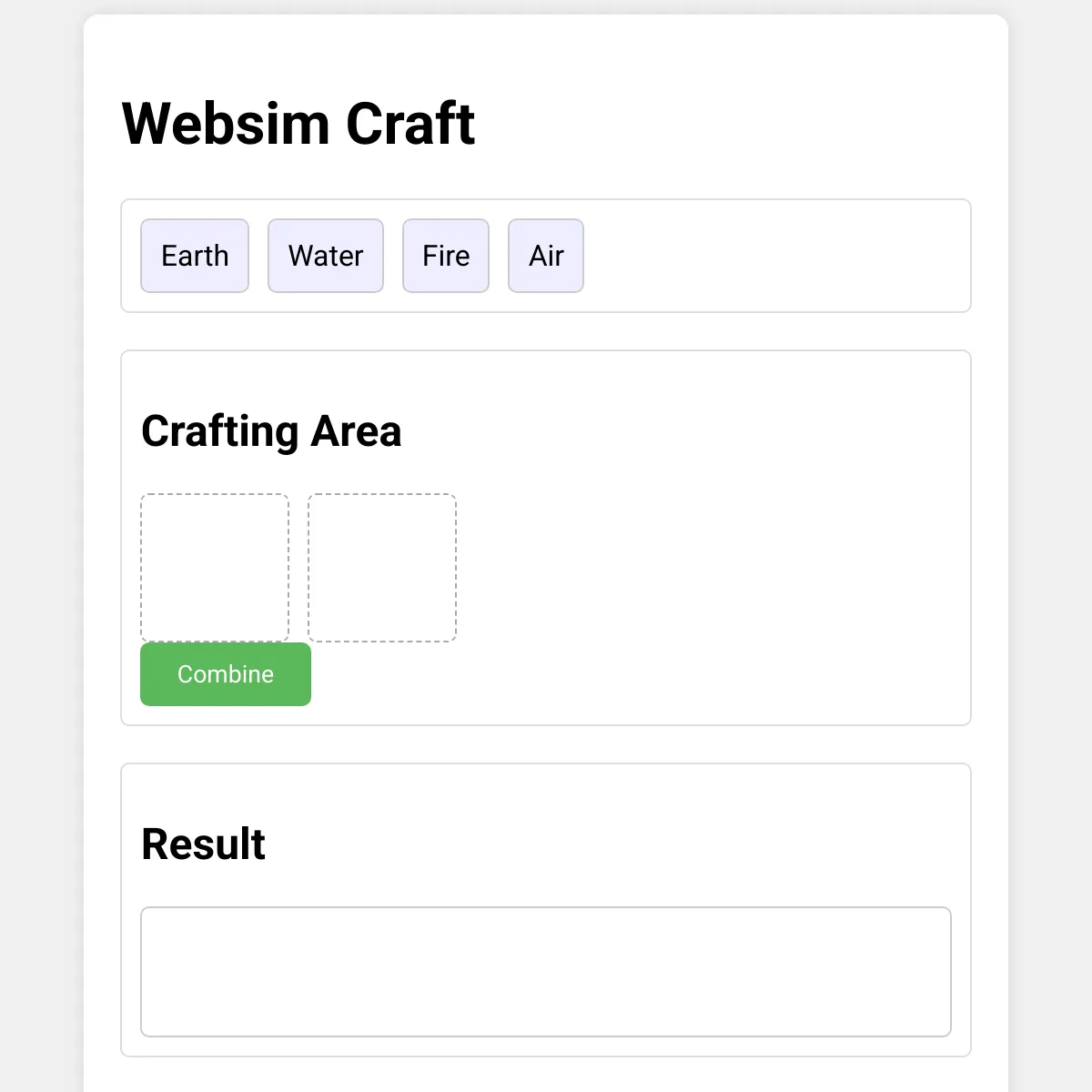1092x1092 pixels.
Task: Click the Crafting Area heading
Action: (x=271, y=431)
